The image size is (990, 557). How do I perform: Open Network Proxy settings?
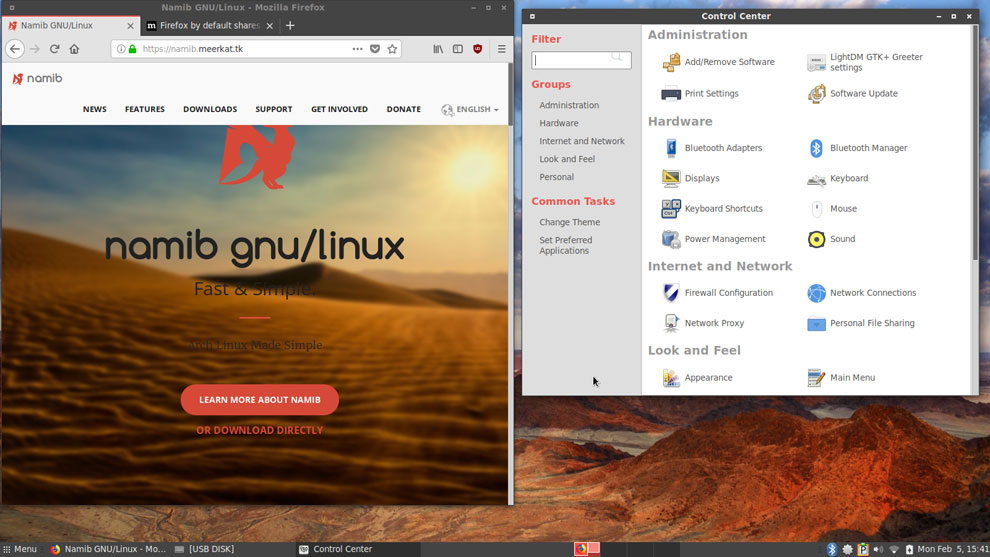(702, 323)
